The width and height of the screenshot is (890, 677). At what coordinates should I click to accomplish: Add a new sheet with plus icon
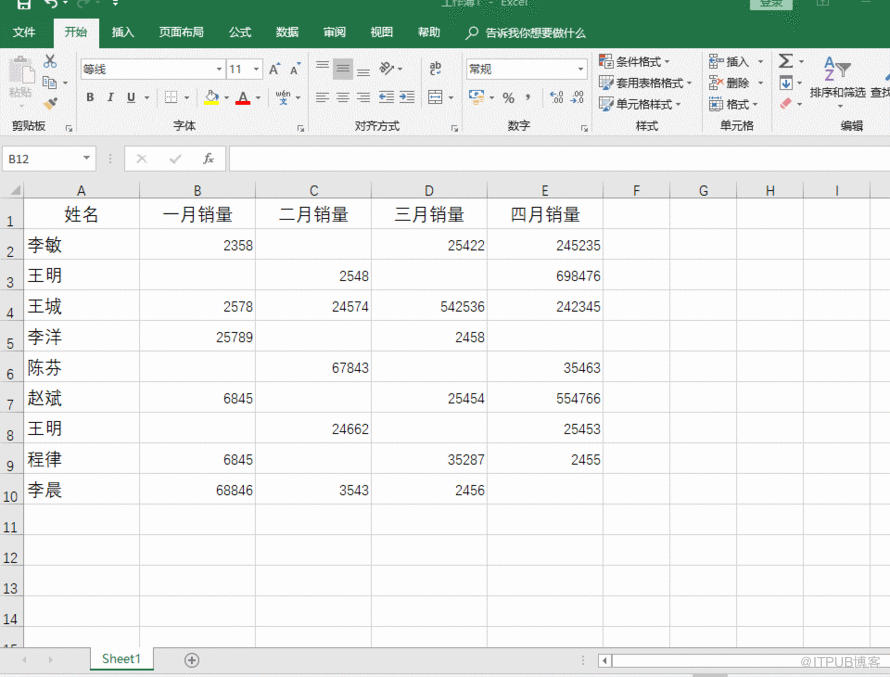(192, 660)
